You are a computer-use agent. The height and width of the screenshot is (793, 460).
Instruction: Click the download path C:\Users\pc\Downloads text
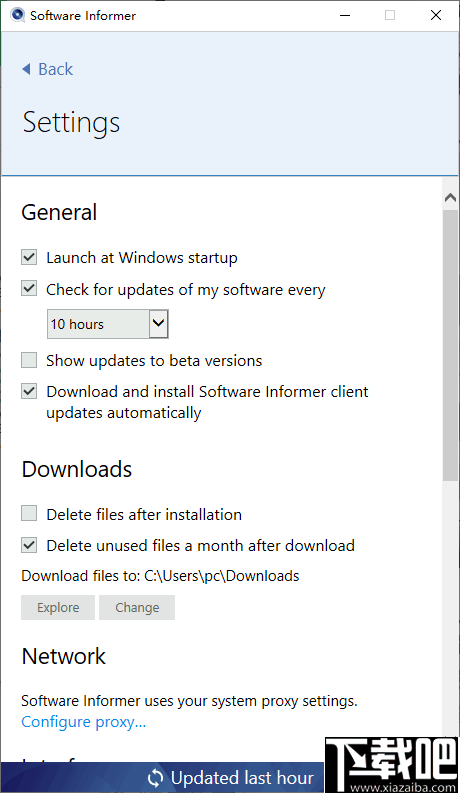222,576
